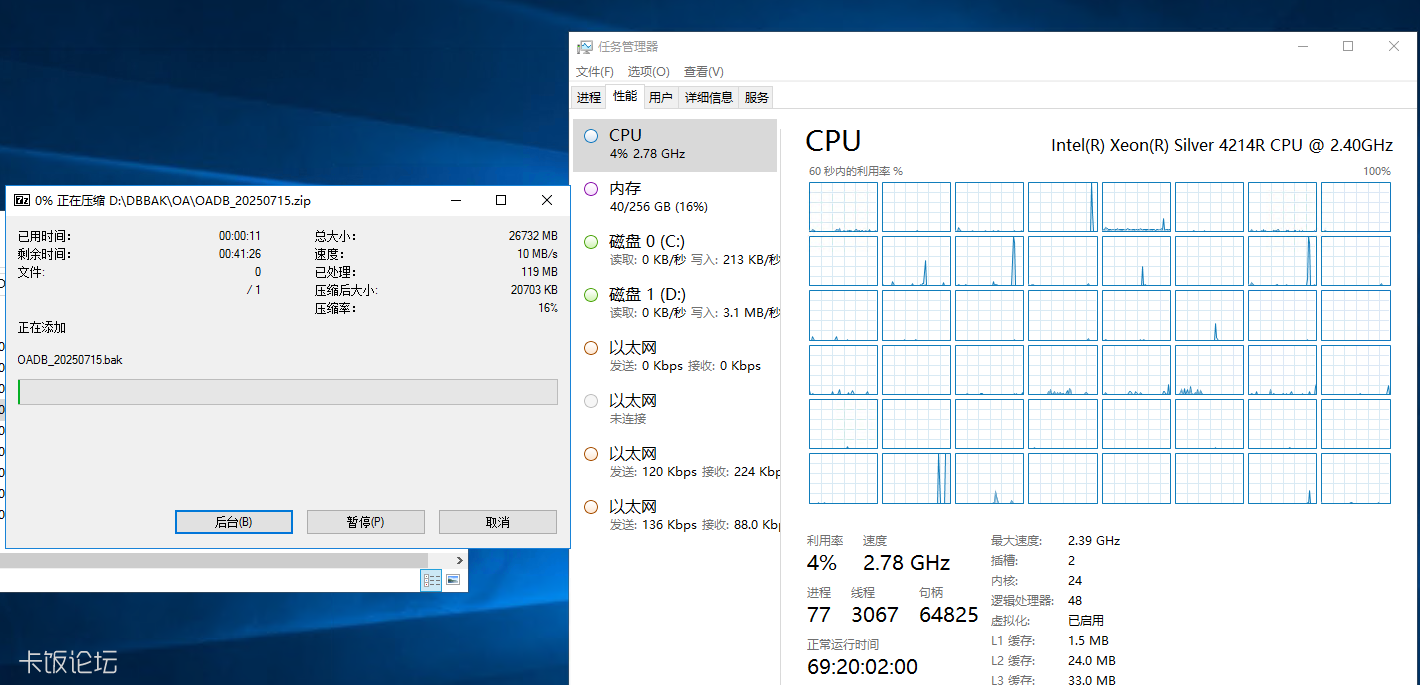The width and height of the screenshot is (1420, 685).
Task: Click the compression progress bar
Action: pos(288,392)
